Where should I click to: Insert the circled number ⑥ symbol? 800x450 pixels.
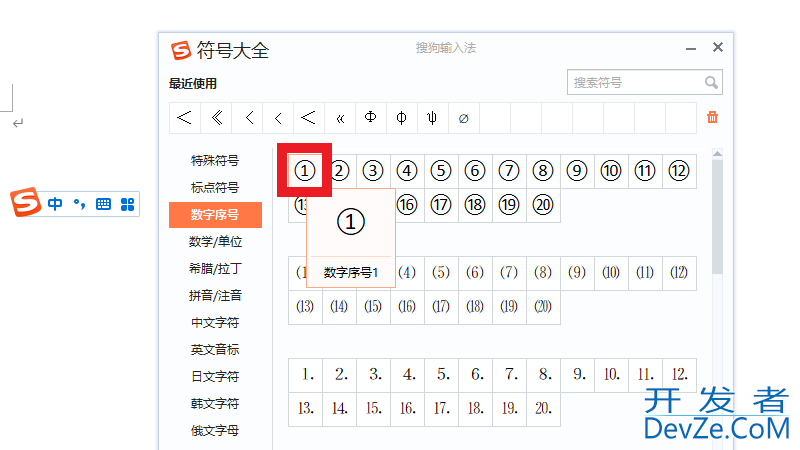click(x=475, y=171)
